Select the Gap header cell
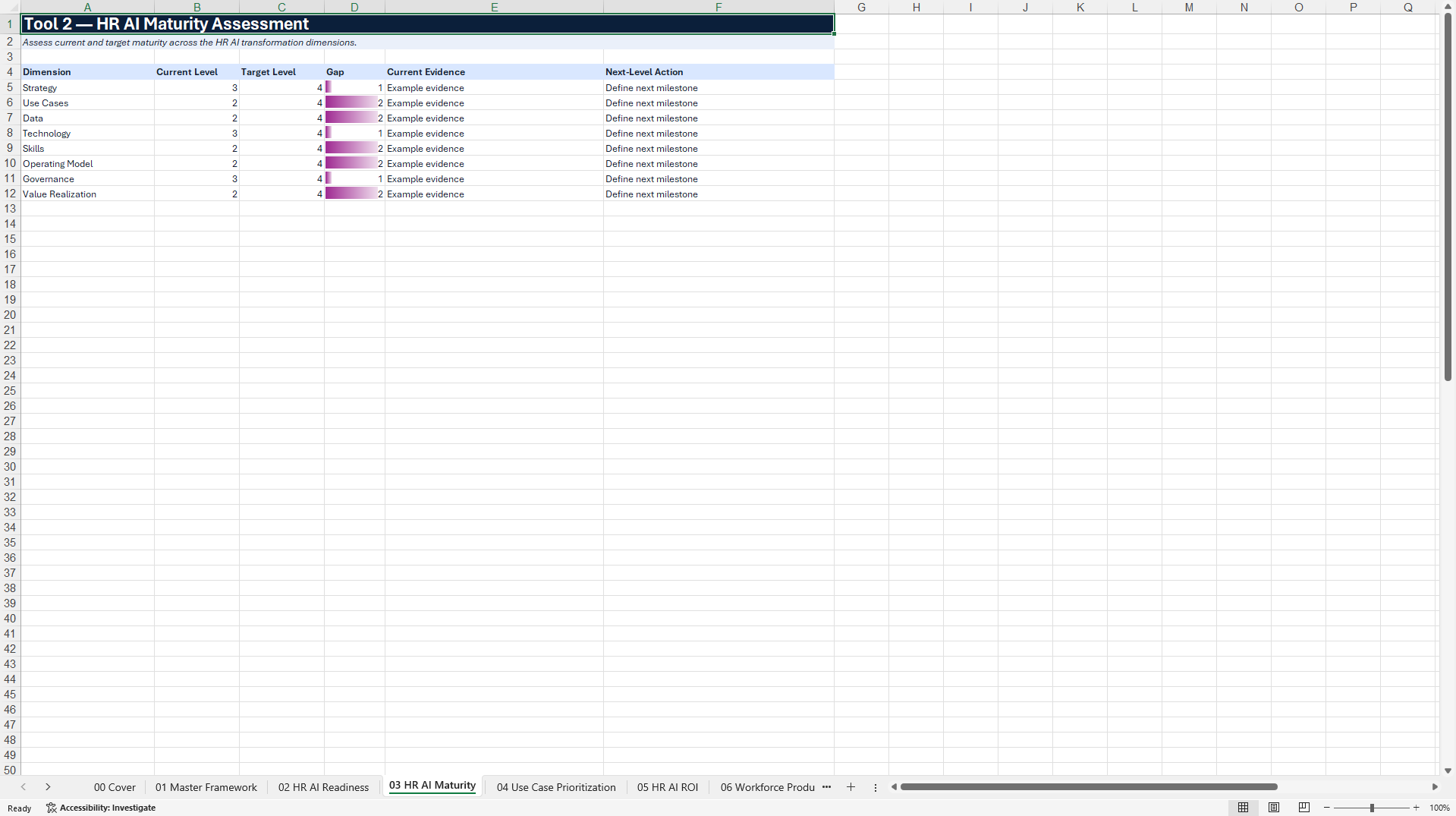The image size is (1456, 816). pyautogui.click(x=354, y=72)
